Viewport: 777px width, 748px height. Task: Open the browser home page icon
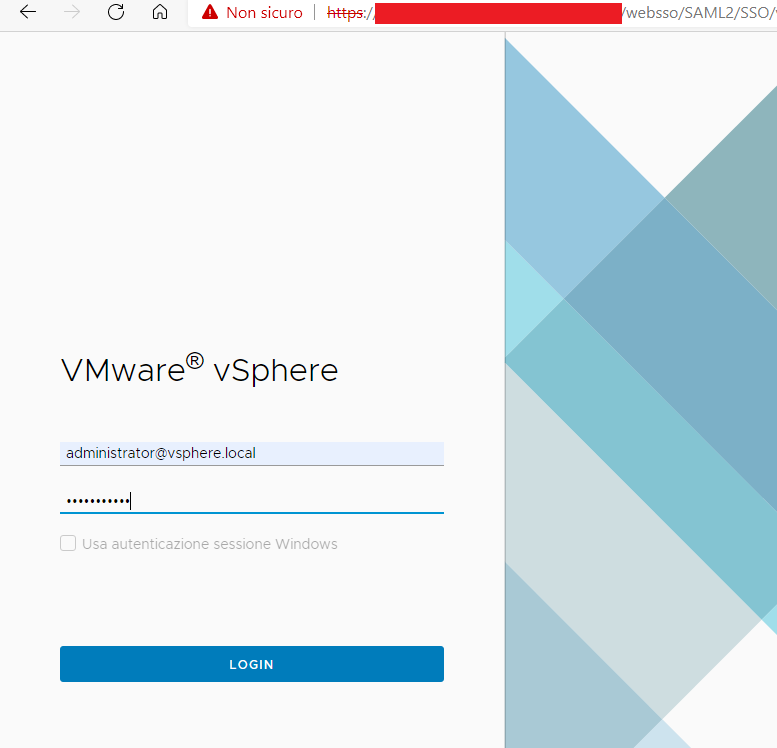tap(160, 12)
